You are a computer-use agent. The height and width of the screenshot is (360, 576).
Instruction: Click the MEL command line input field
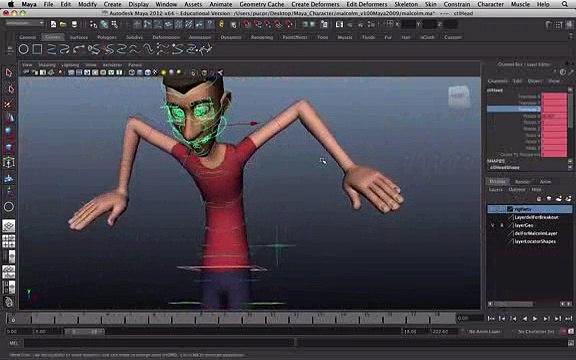pyautogui.click(x=159, y=343)
